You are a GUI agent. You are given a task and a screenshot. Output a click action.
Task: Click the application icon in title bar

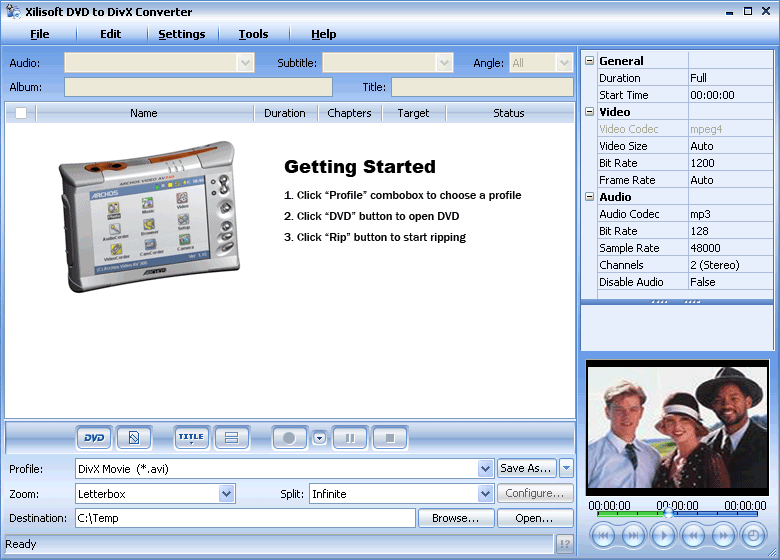(x=13, y=11)
